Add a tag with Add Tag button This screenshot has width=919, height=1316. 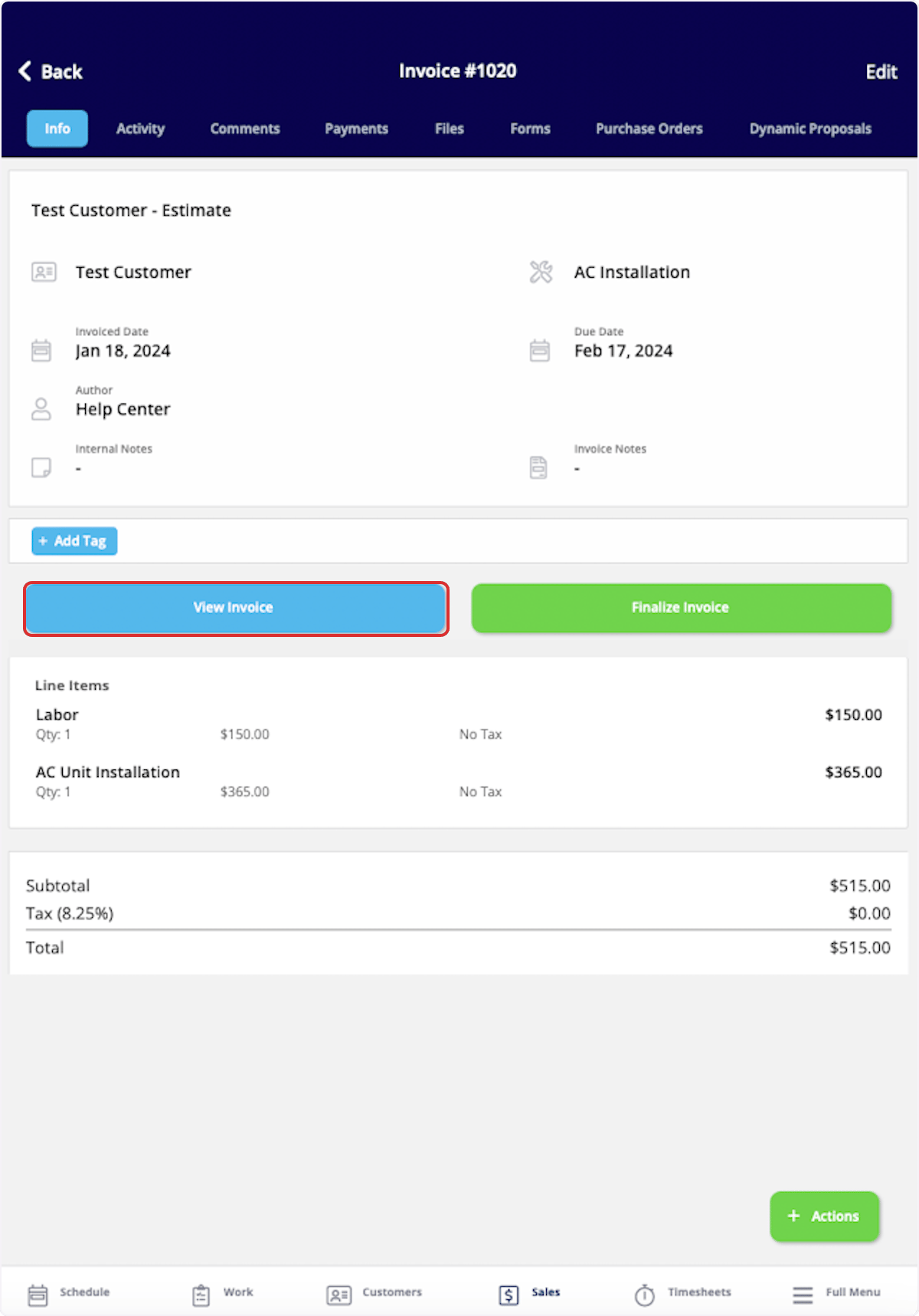74,540
